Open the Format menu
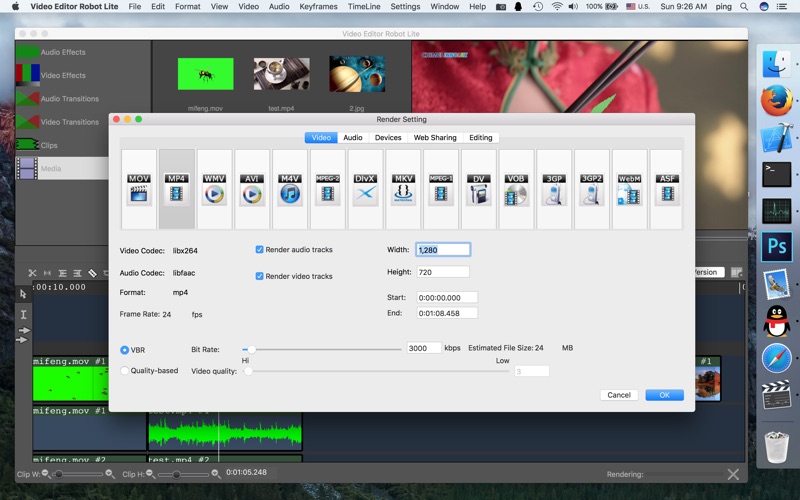 click(x=188, y=7)
